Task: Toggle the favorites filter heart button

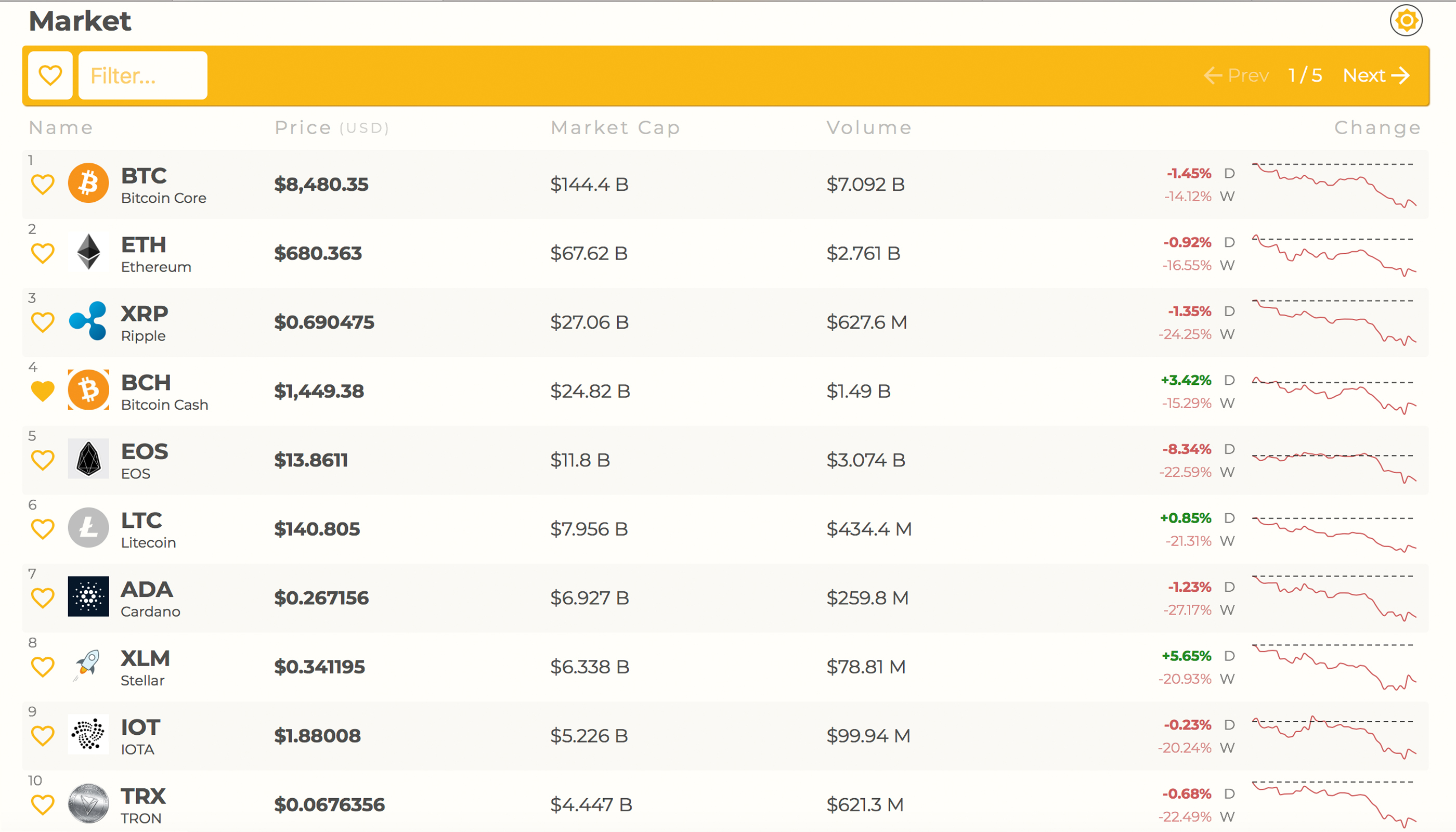Action: 50,75
